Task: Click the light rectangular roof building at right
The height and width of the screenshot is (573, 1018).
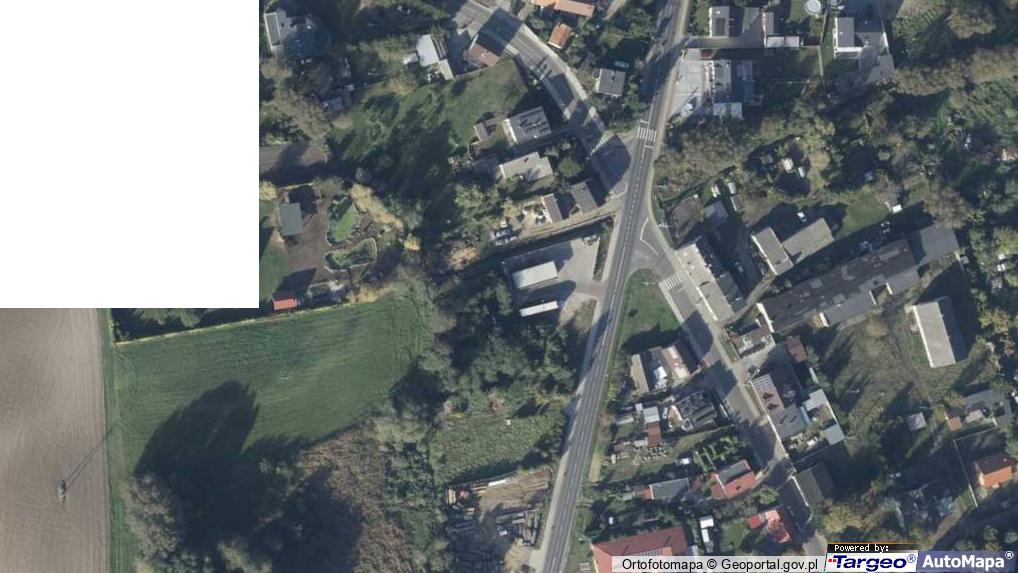Action: click(937, 333)
